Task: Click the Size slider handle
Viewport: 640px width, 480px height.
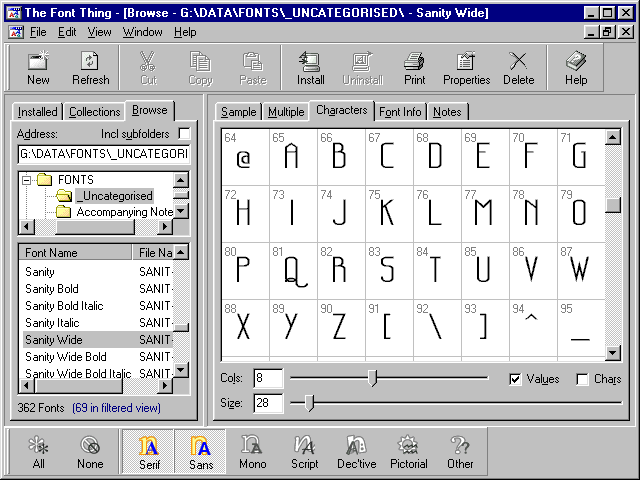Action: [x=310, y=403]
